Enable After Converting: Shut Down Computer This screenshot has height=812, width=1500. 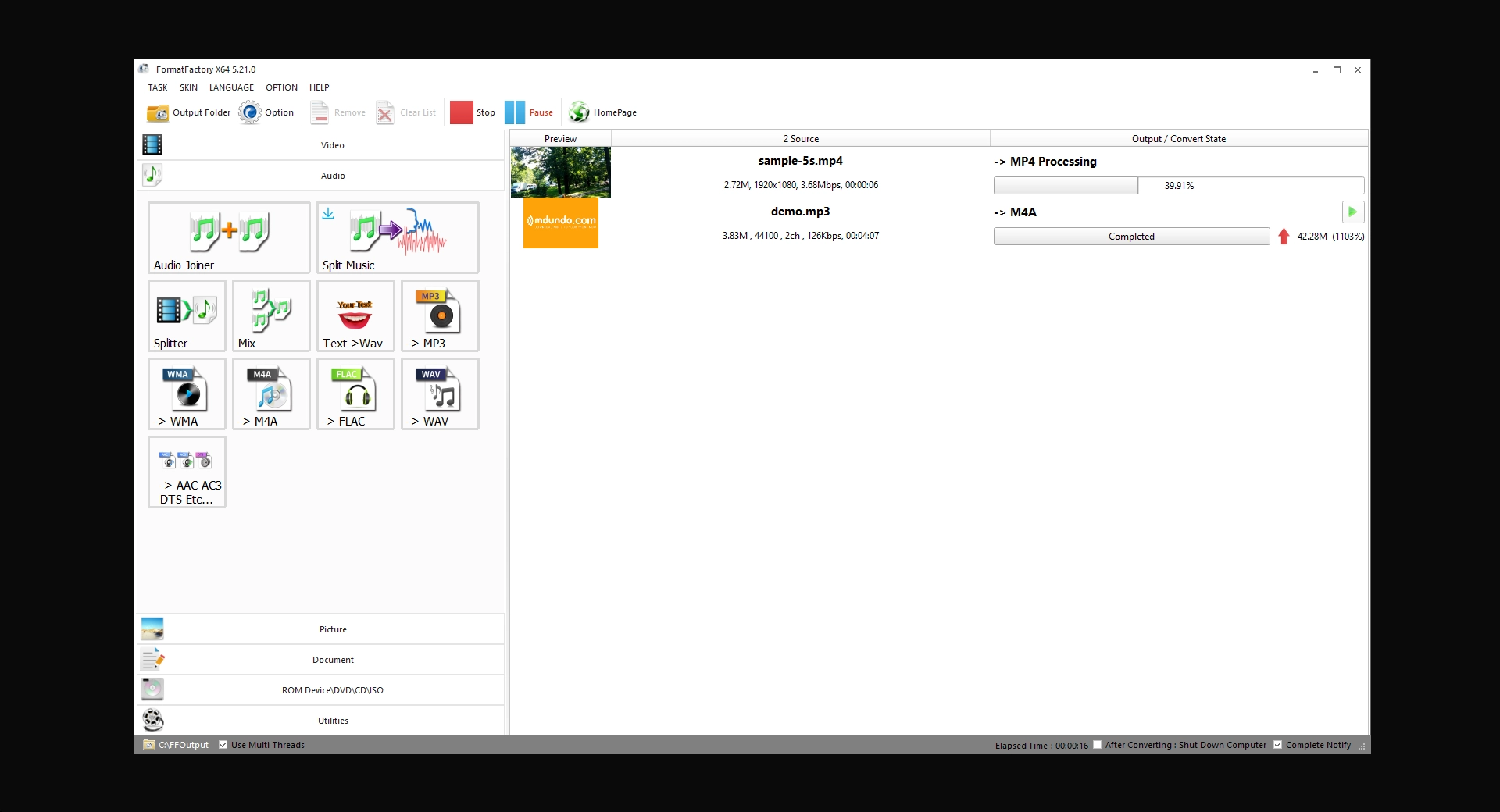pos(1097,745)
